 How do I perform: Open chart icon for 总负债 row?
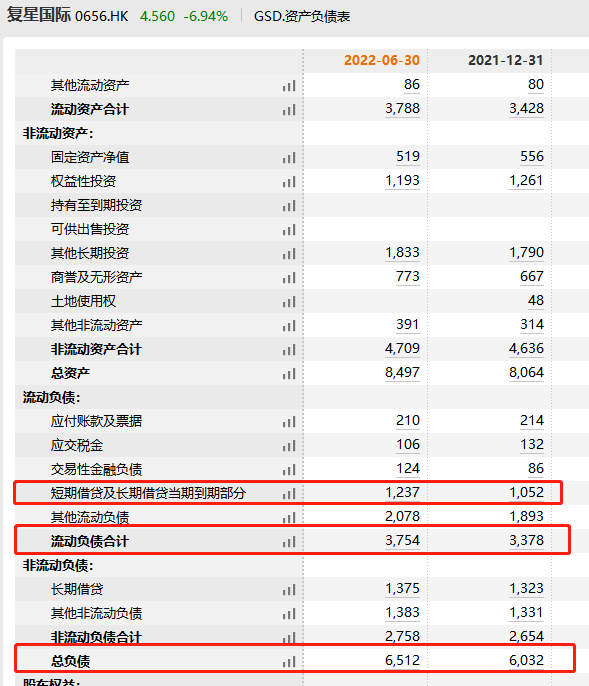click(289, 662)
